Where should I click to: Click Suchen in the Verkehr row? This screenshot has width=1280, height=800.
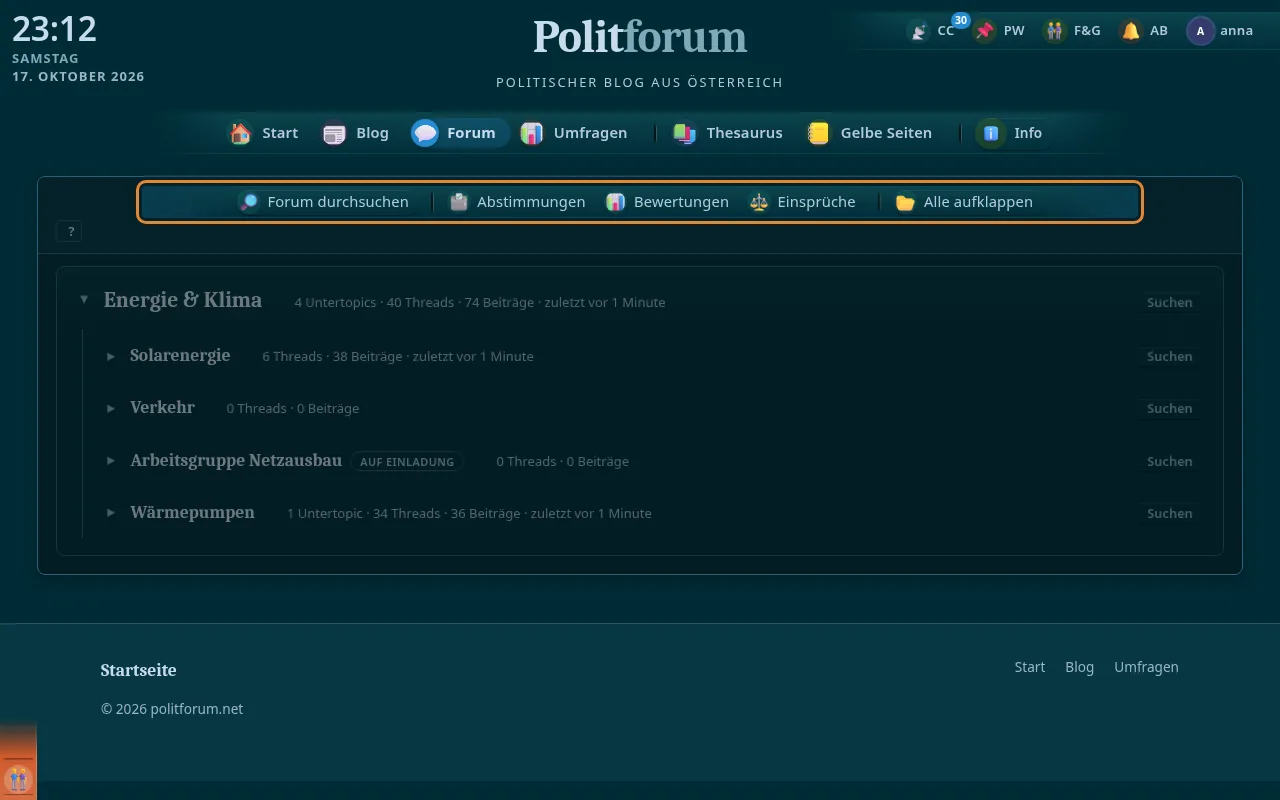[1169, 408]
